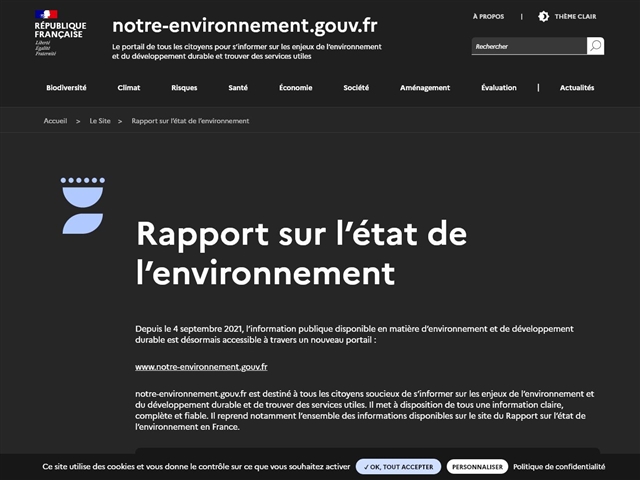This screenshot has height=480, width=640.
Task: Click the search magnifier icon
Action: pyautogui.click(x=596, y=46)
